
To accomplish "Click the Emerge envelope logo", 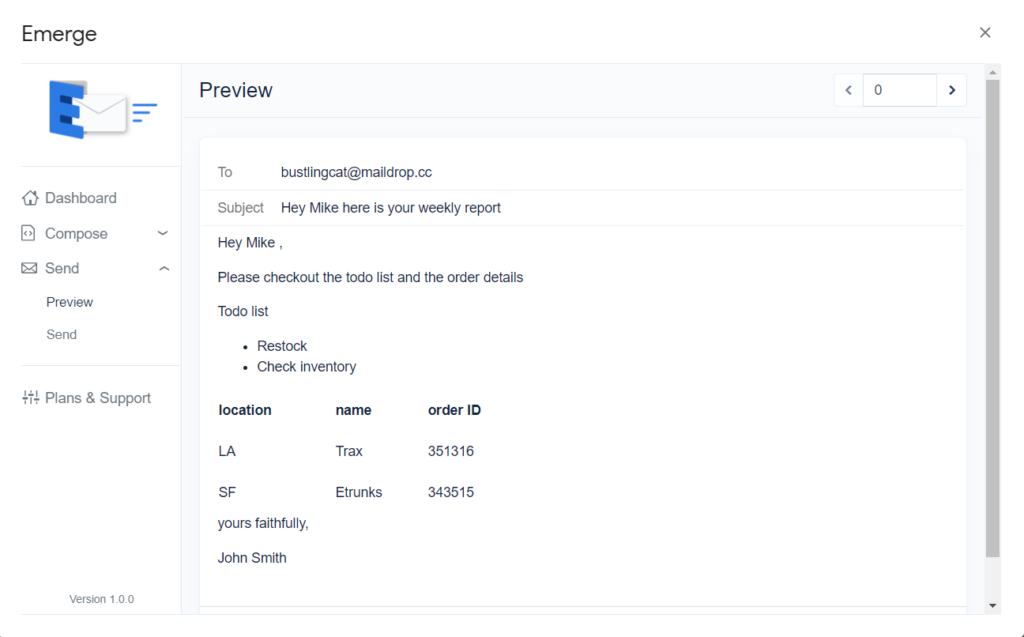I will (x=102, y=109).
